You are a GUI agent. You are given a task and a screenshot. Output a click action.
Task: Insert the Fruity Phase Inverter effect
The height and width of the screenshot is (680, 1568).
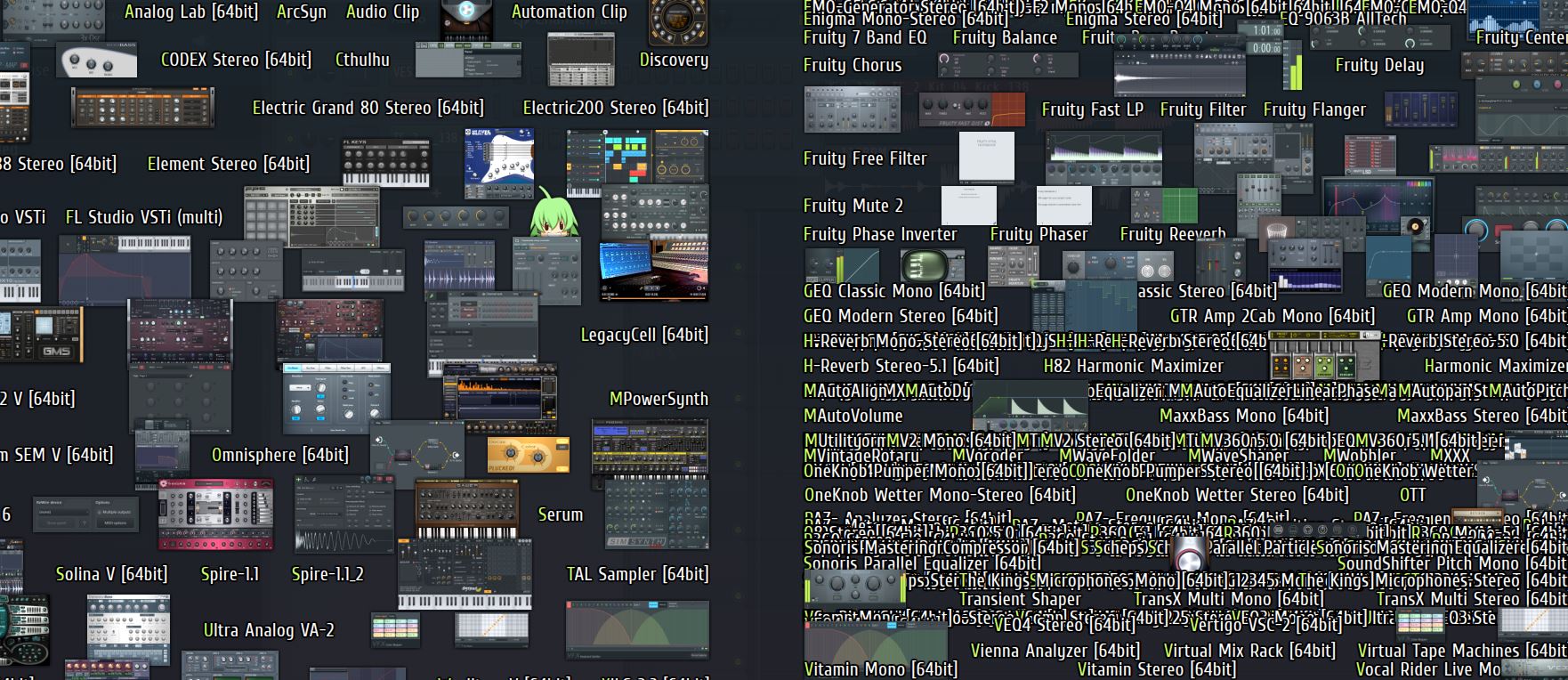coord(880,235)
